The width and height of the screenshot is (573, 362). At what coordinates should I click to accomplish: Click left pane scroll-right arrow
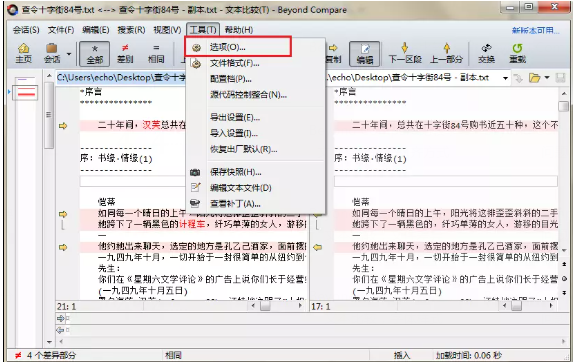pyautogui.click(x=300, y=306)
